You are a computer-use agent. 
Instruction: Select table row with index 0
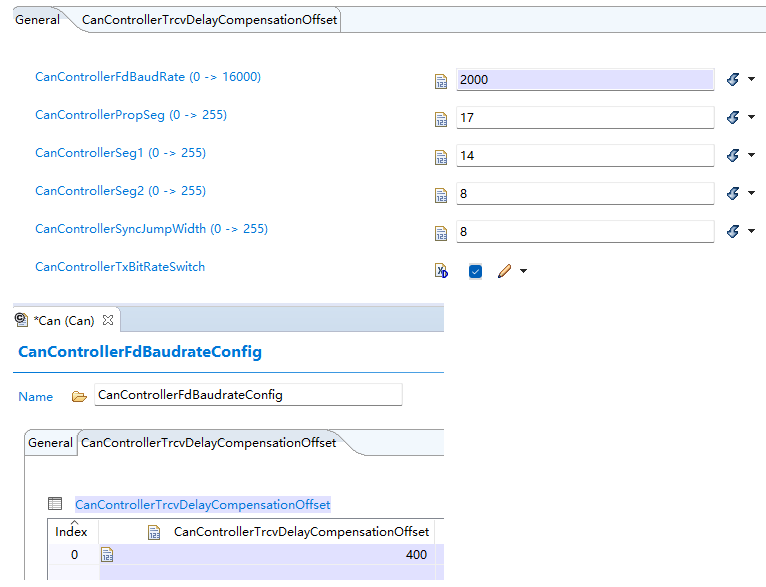point(245,555)
